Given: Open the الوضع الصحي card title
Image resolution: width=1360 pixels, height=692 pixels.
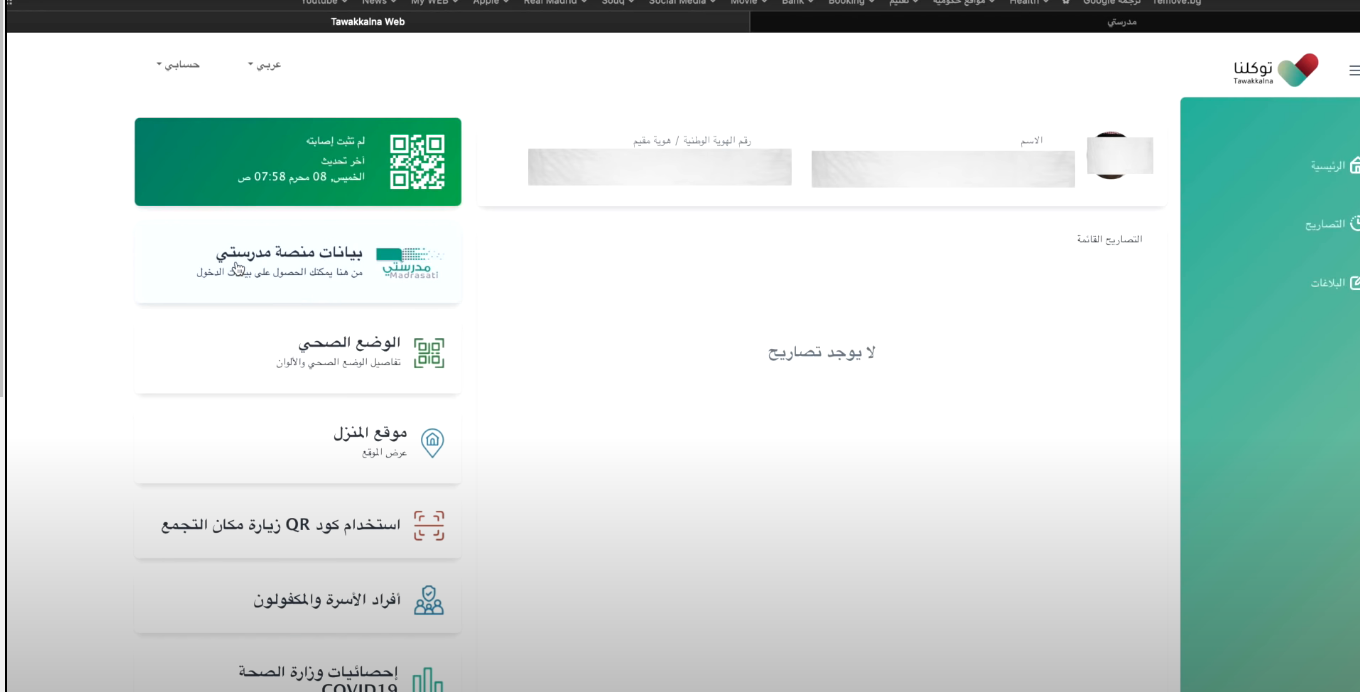Looking at the screenshot, I should point(349,343).
